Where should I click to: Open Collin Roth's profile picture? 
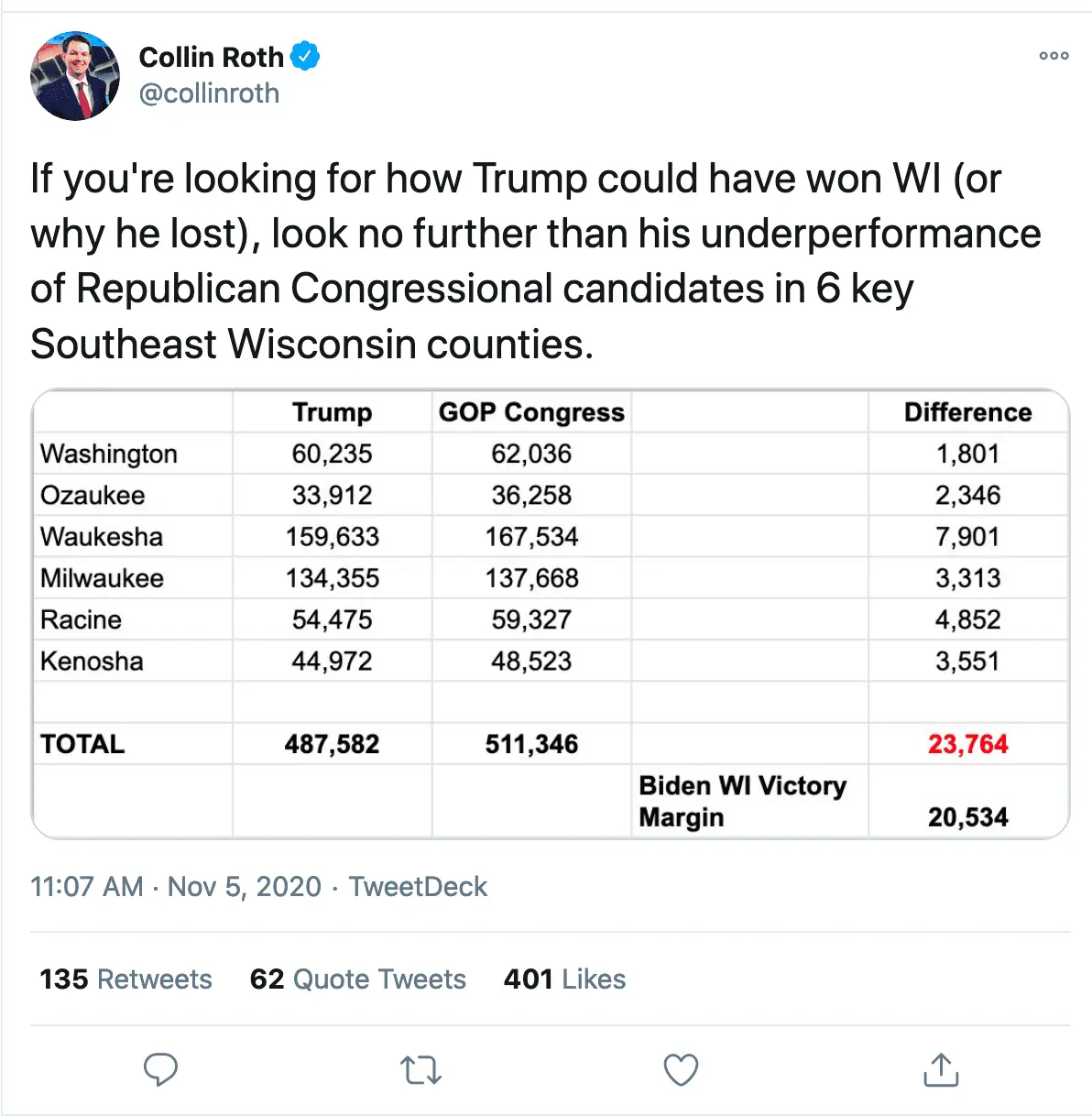[x=75, y=76]
